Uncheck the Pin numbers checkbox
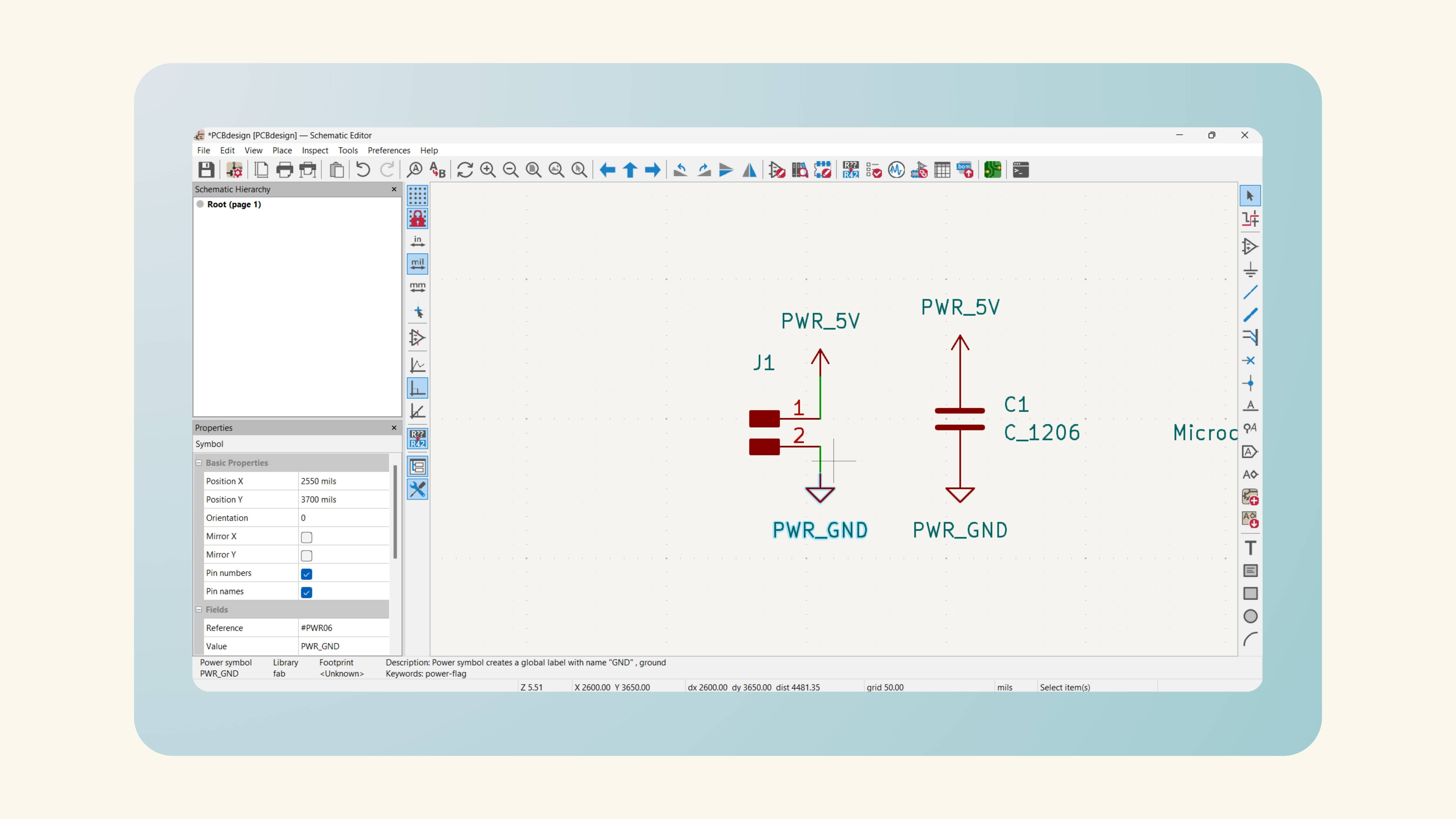 coord(306,574)
